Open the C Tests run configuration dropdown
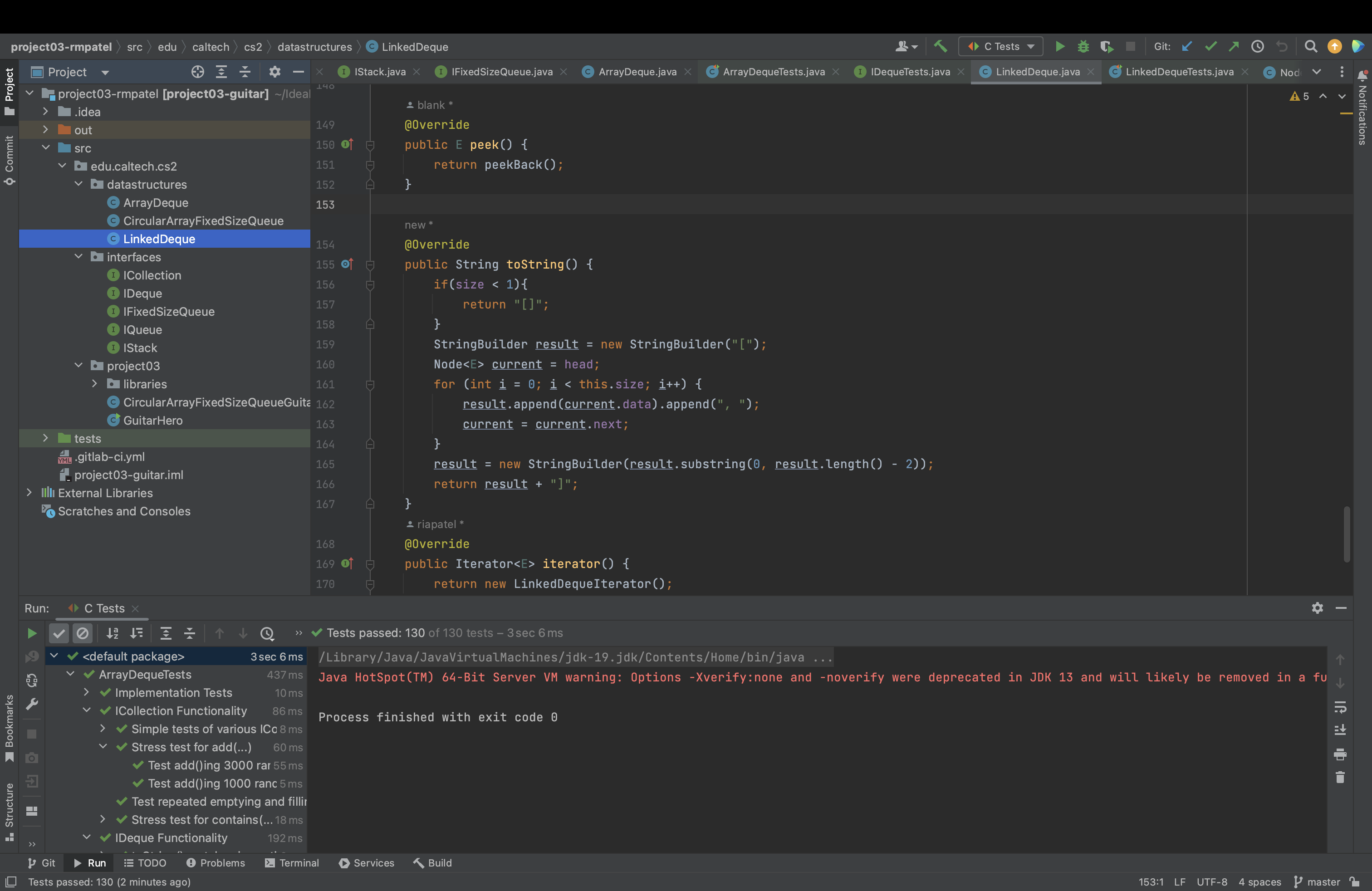The height and width of the screenshot is (891, 1372). 1001,46
